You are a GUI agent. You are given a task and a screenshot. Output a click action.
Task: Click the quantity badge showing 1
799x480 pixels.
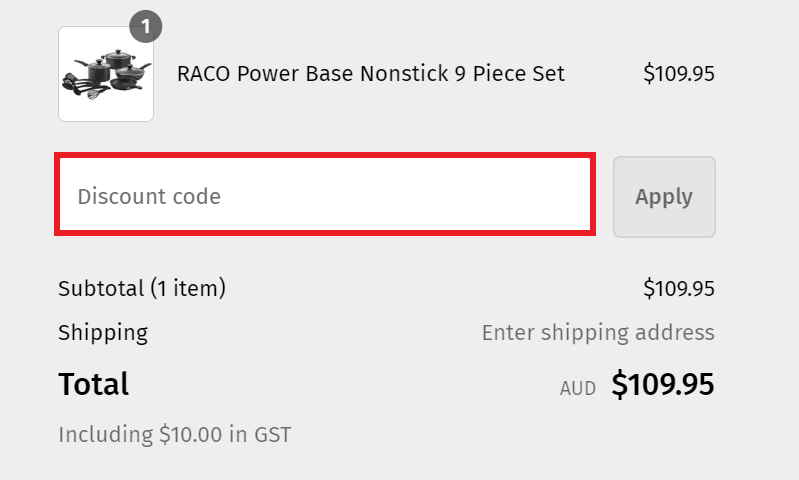146,26
